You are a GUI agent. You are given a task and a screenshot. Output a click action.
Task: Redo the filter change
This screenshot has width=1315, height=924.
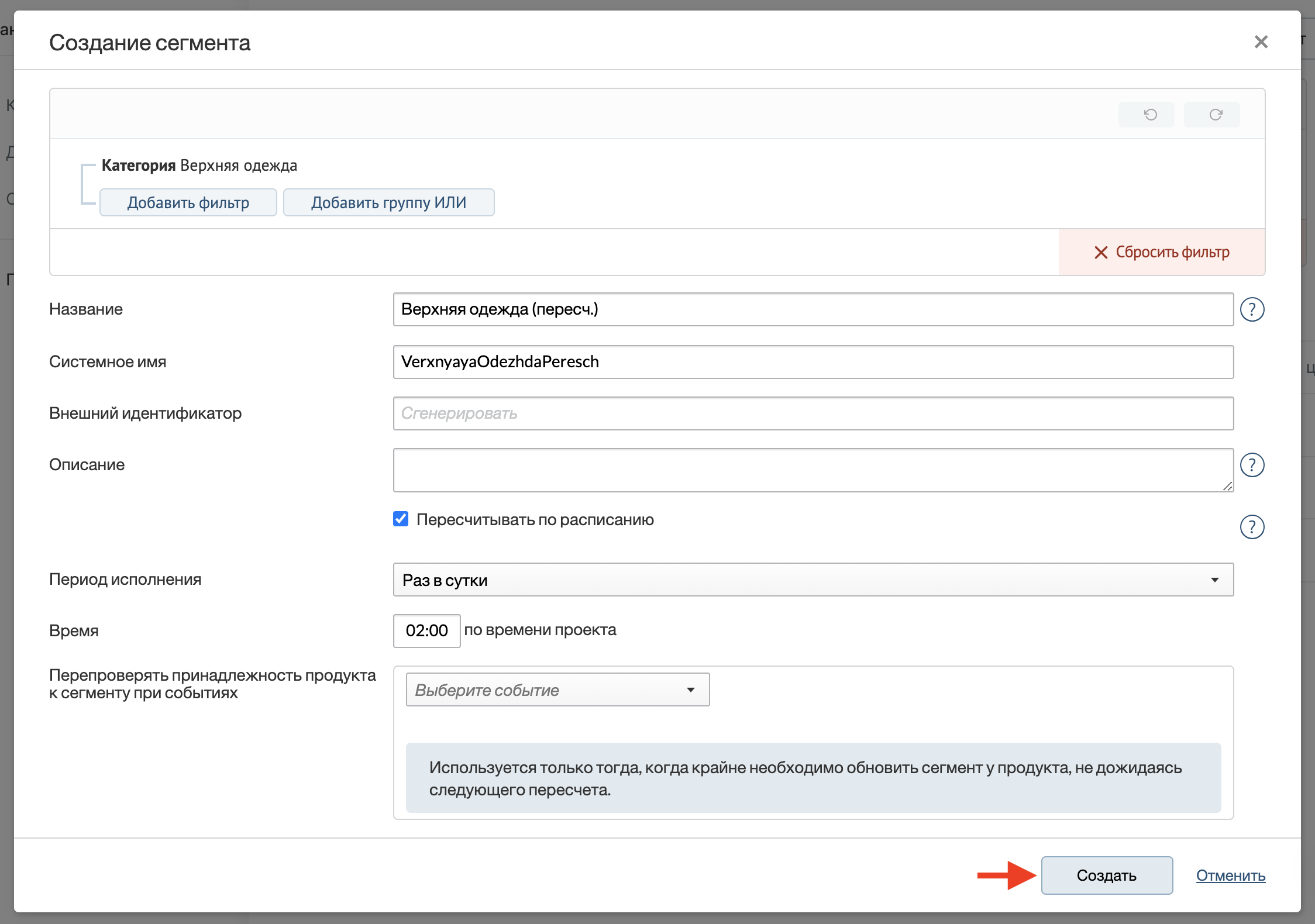point(1212,115)
